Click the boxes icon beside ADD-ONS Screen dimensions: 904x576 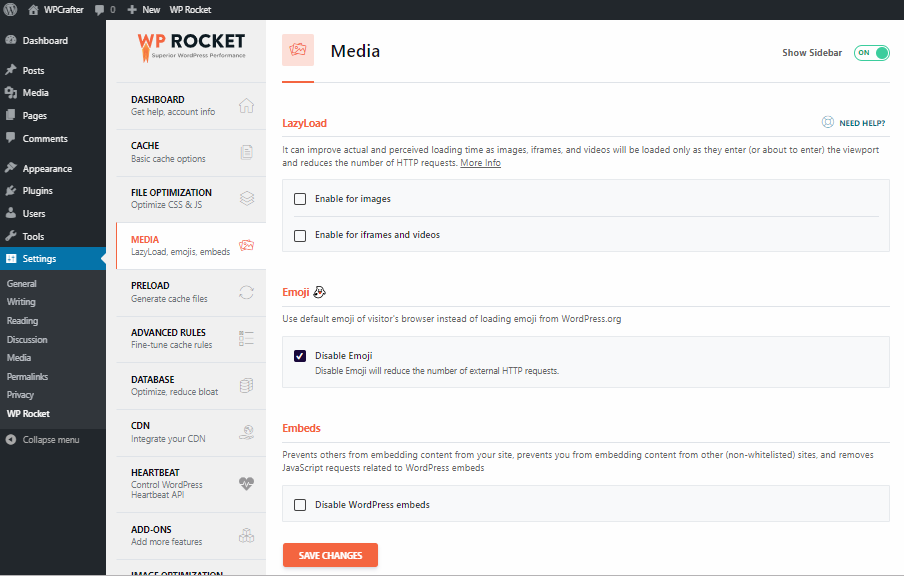pos(247,536)
